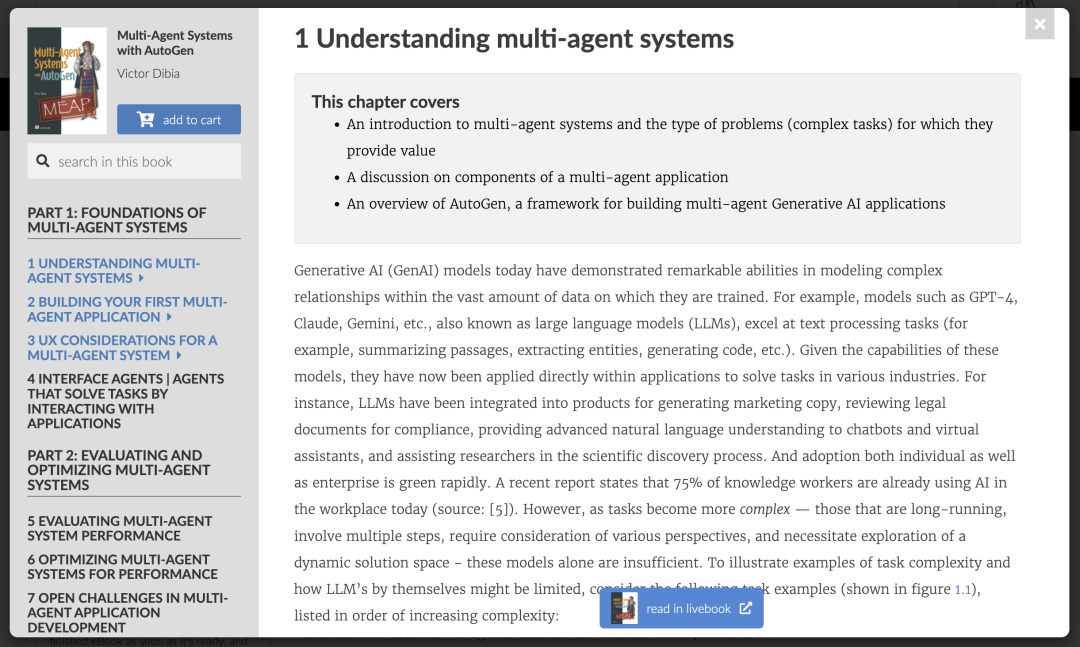Viewport: 1080px width, 647px height.
Task: Click the book title Multi-Agent Systems with AutoGen
Action: tap(174, 43)
